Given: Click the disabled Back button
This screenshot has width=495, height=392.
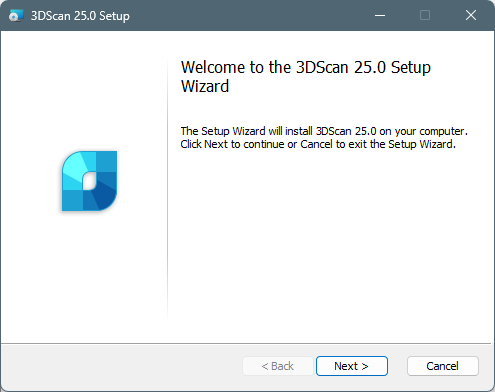Looking at the screenshot, I should pos(278,366).
